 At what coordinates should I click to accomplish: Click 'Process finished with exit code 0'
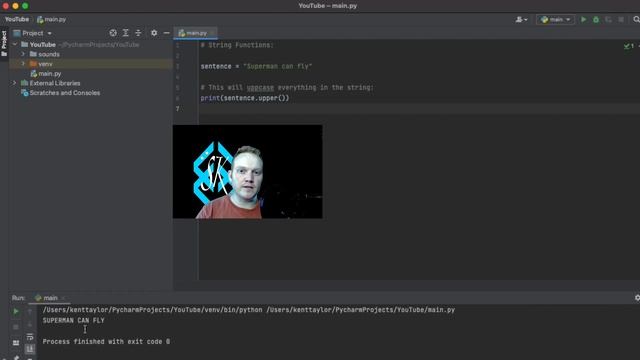(x=106, y=342)
